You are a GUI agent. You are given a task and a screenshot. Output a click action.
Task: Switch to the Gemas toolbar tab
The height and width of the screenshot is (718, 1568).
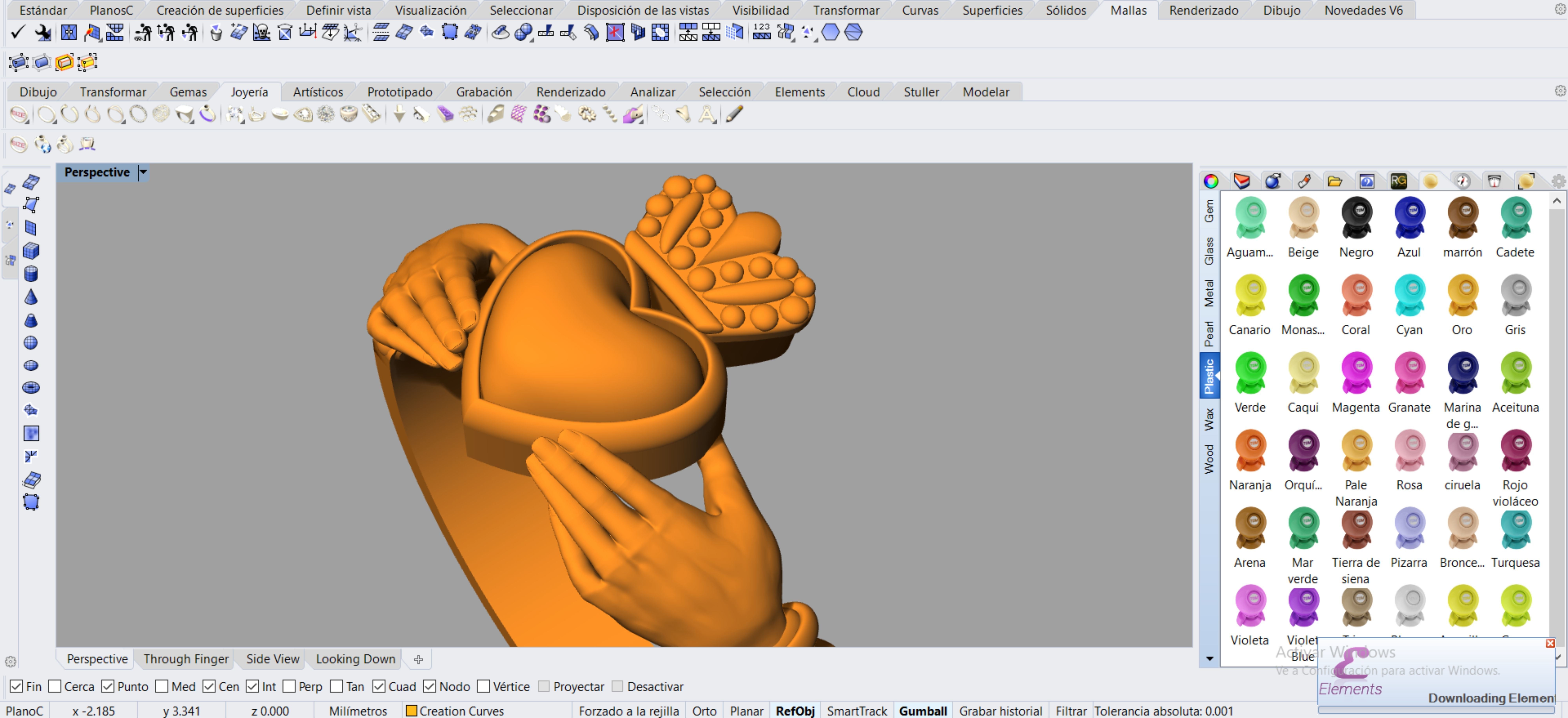pos(188,92)
